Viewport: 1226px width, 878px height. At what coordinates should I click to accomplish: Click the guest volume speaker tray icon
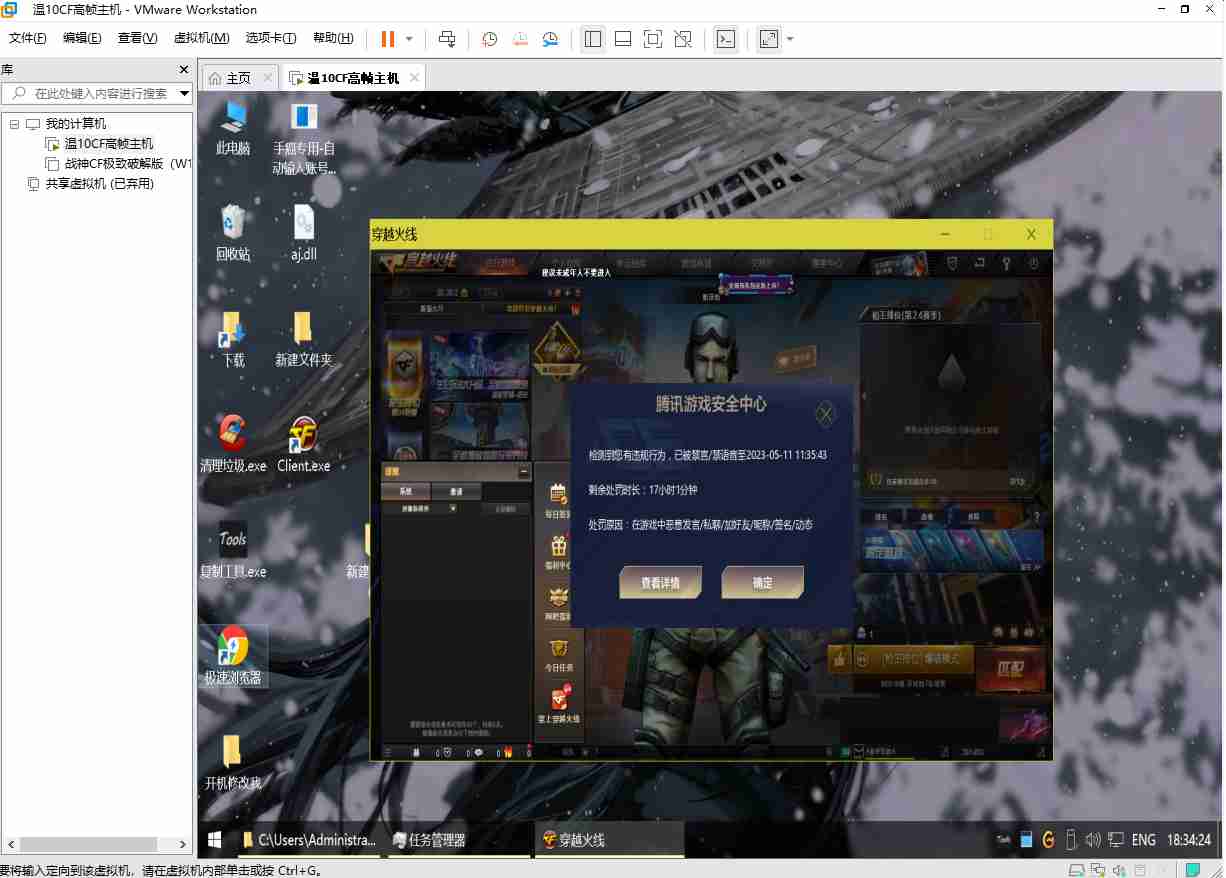click(1092, 840)
